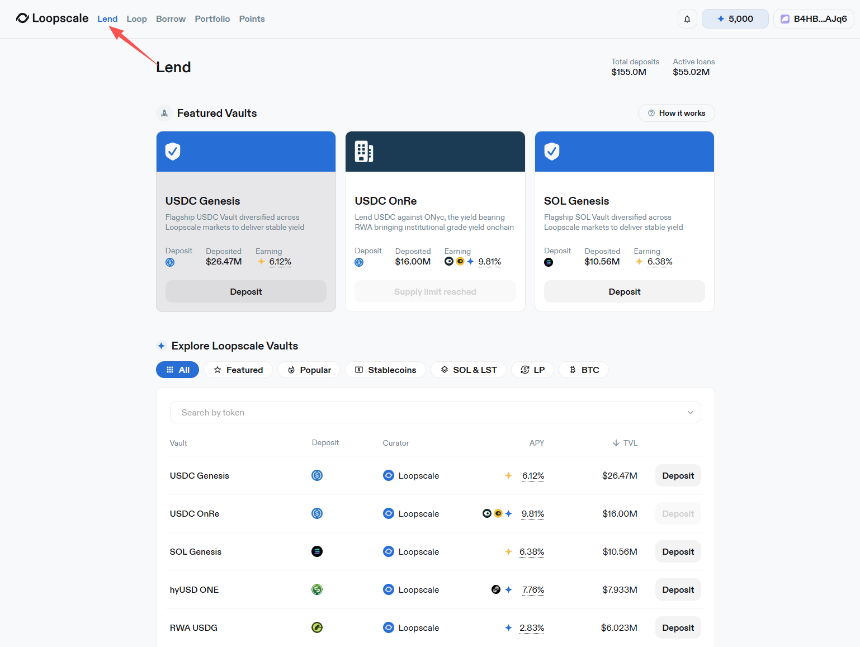This screenshot has width=860, height=647.
Task: Open the notifications bell
Action: point(687,19)
